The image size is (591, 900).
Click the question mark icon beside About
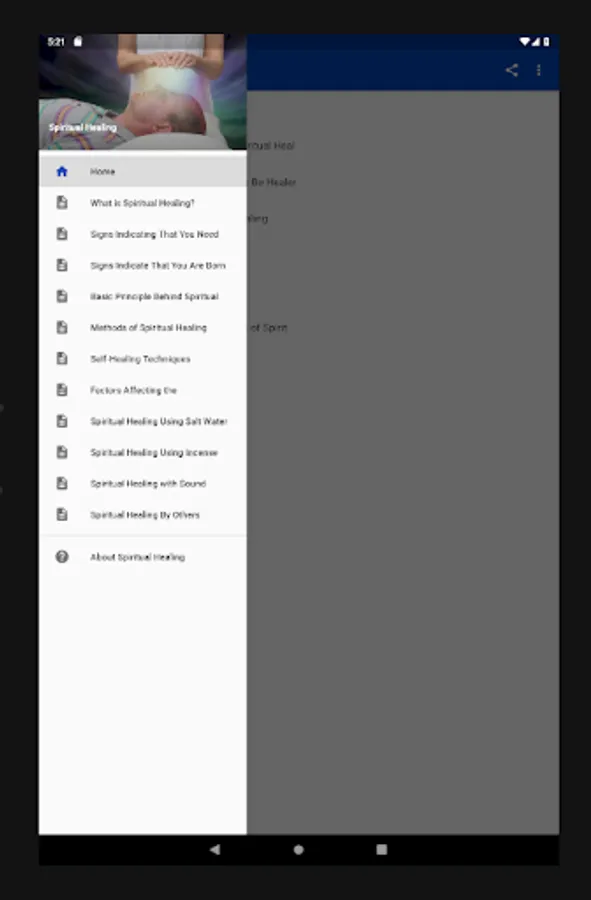point(62,557)
